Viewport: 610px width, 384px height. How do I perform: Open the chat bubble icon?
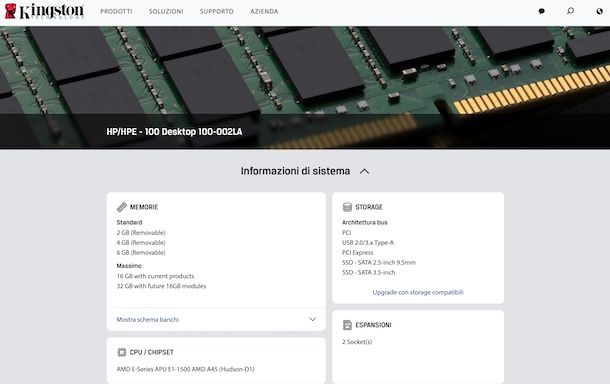(x=541, y=11)
